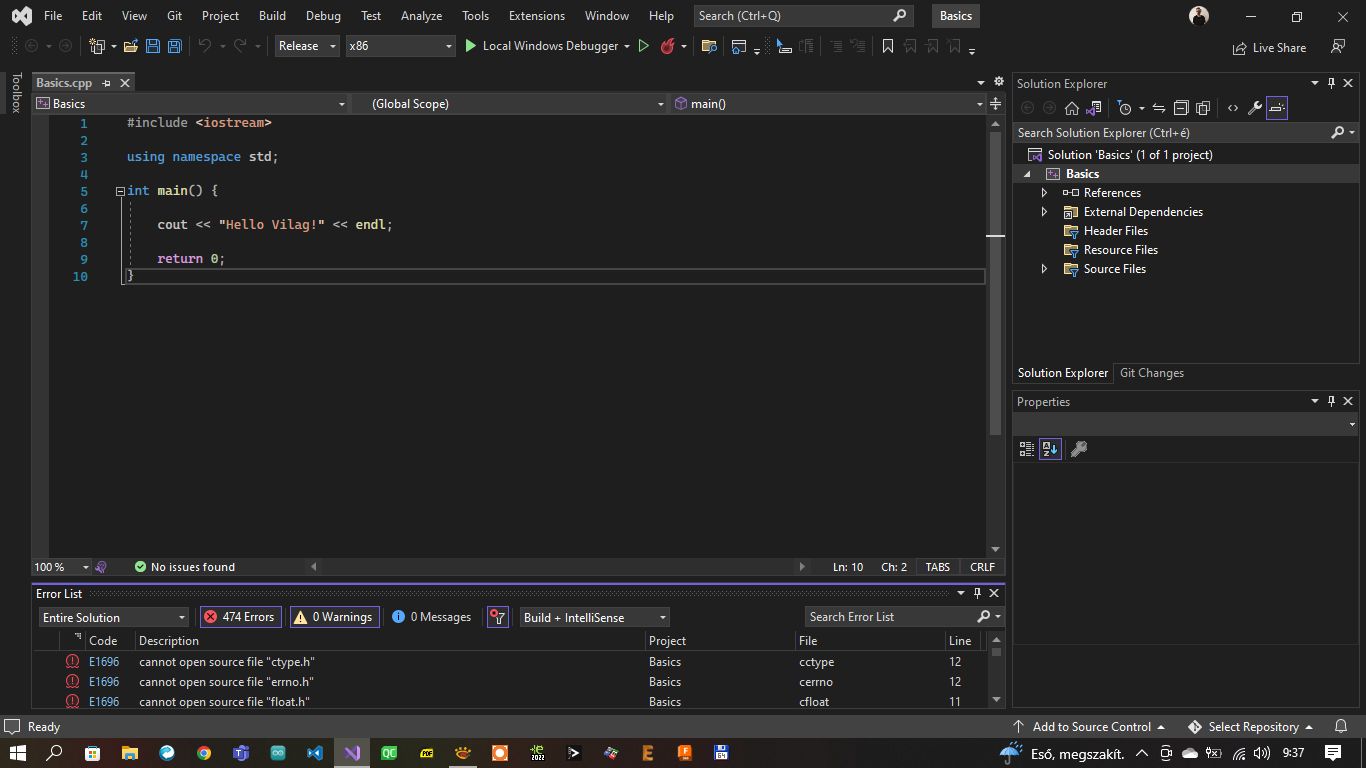Open the Build menu

point(272,15)
